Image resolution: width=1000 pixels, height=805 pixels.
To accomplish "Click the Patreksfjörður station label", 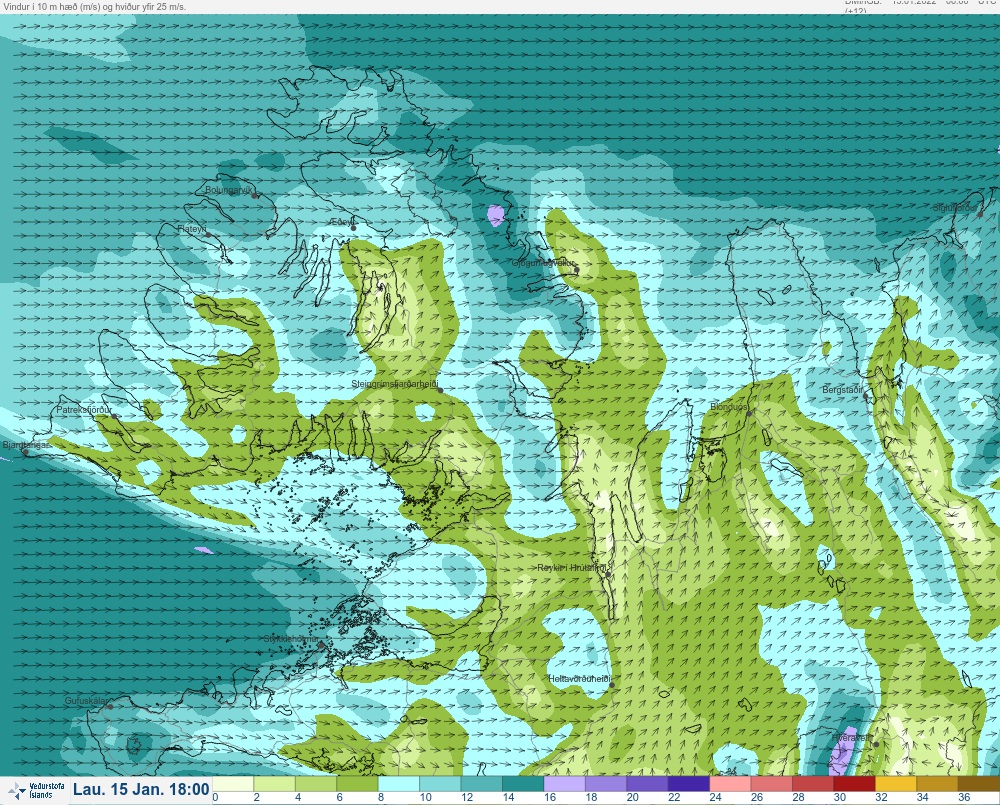I will point(84,410).
